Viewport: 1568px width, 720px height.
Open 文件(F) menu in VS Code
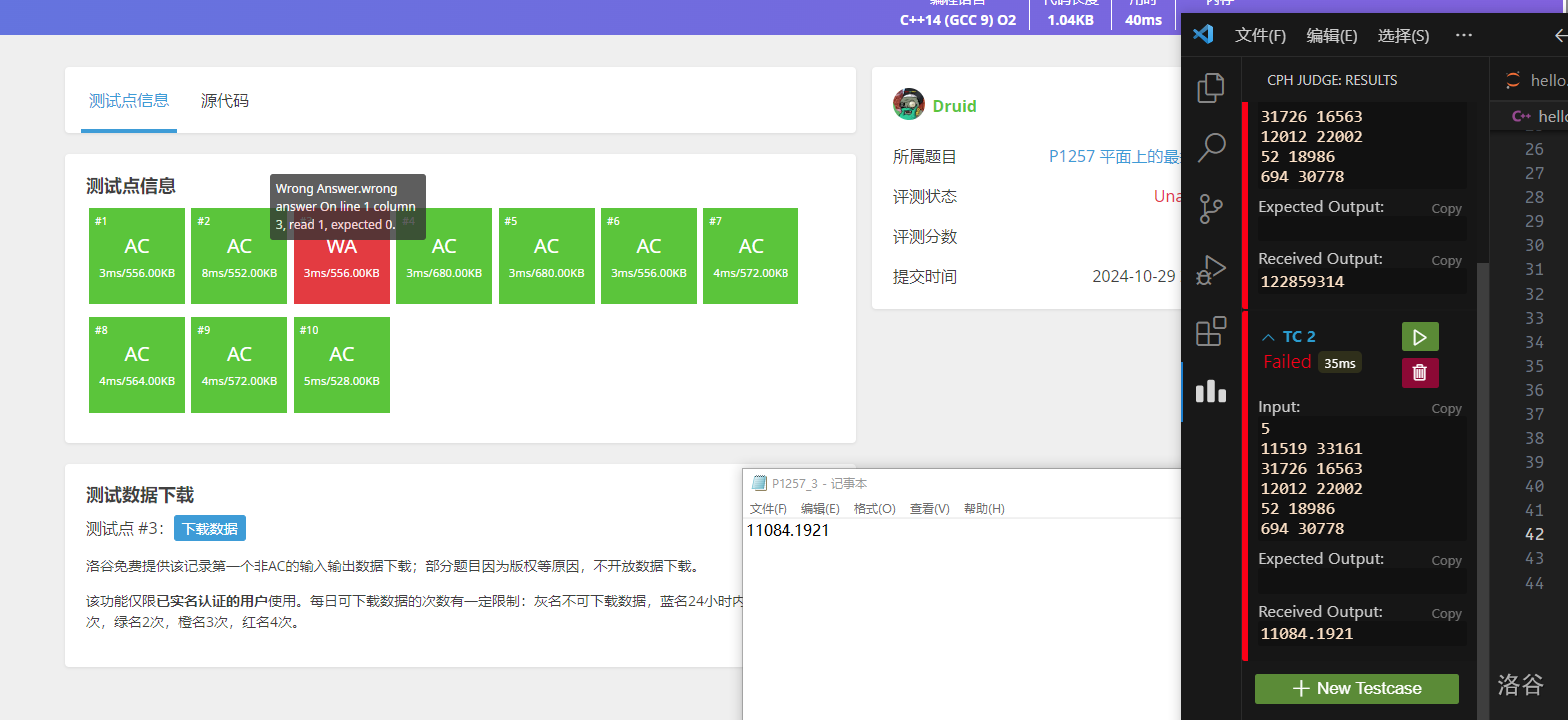tap(1260, 35)
